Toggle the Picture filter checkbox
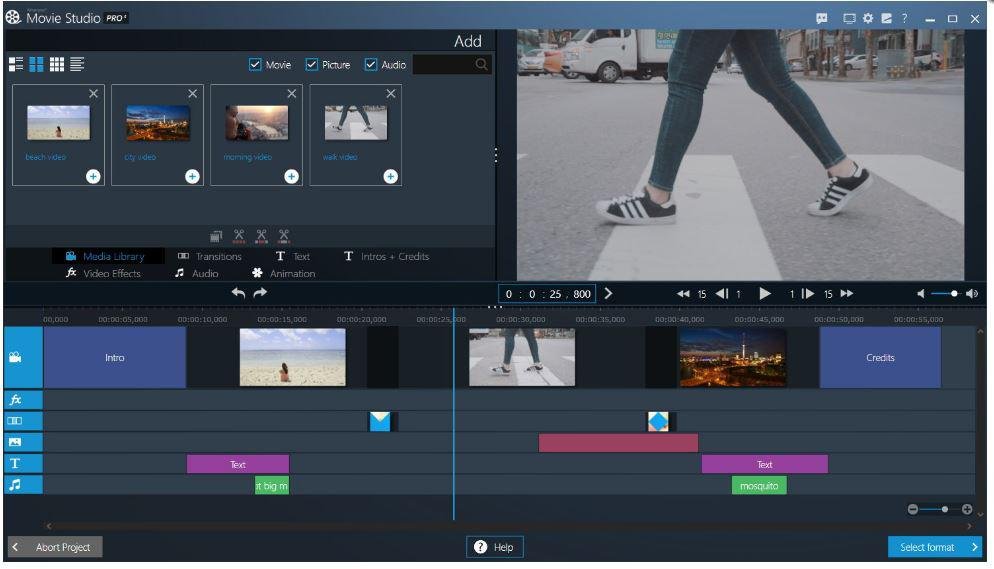 [312, 65]
